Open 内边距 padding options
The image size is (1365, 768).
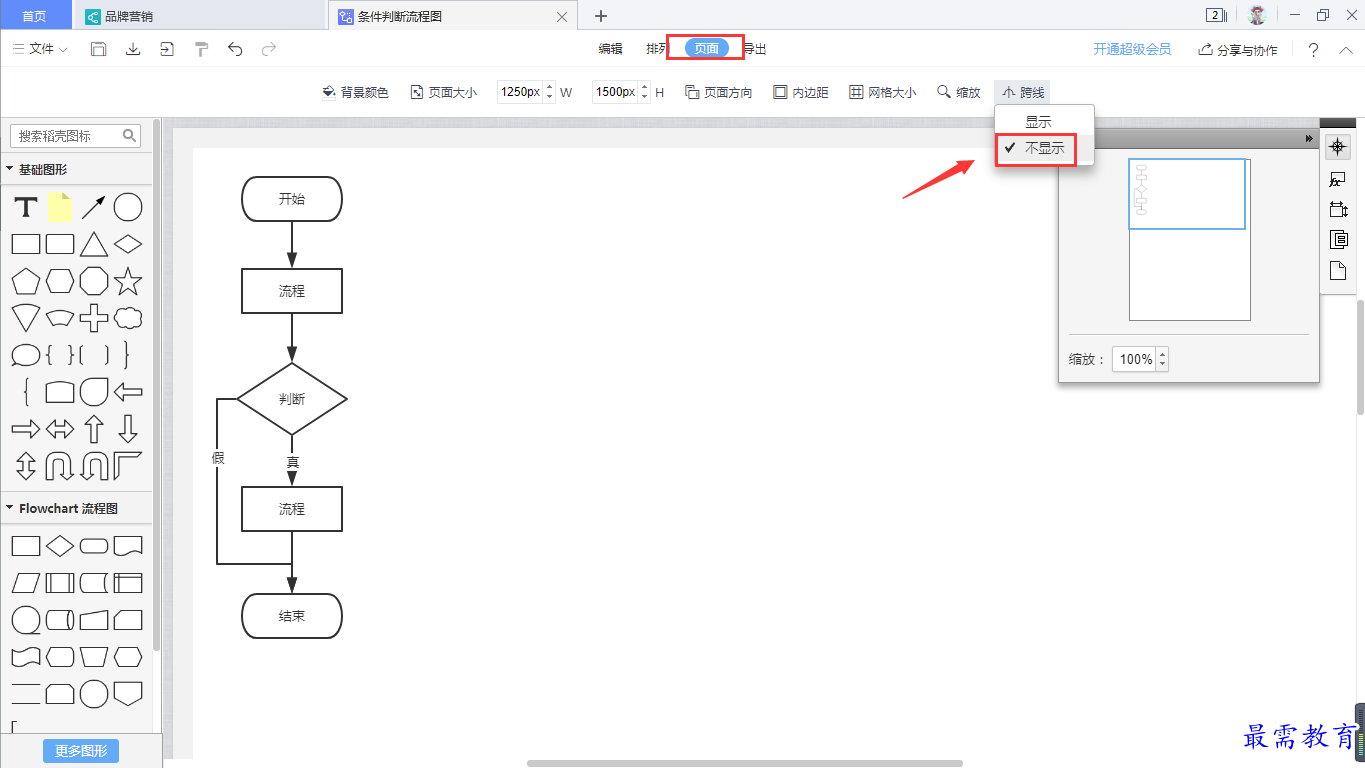pos(800,92)
